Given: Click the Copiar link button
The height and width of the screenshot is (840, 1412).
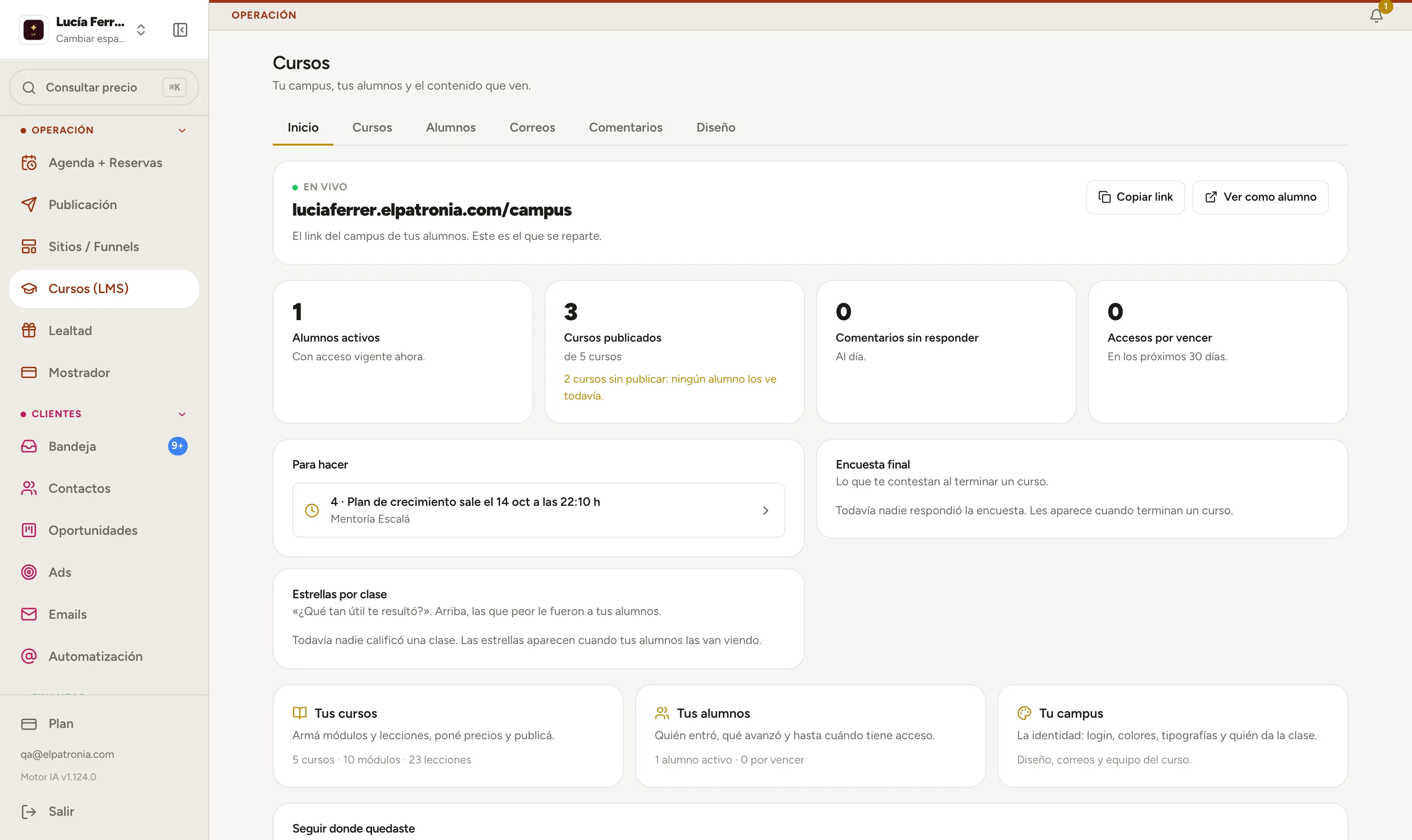Looking at the screenshot, I should tap(1135, 197).
